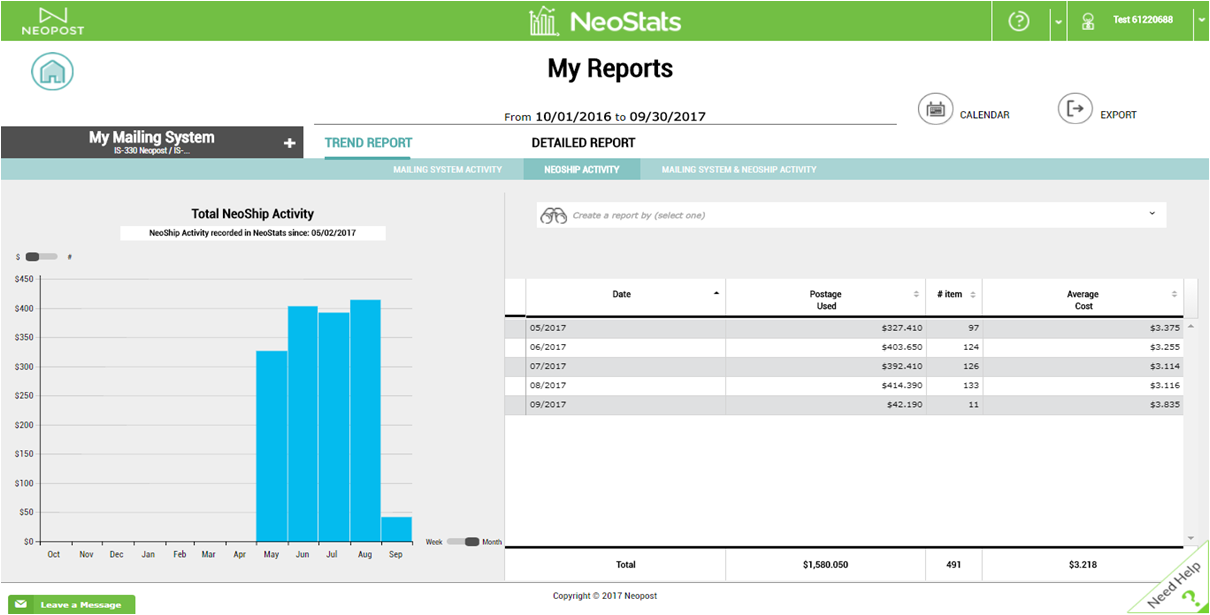Screen dimensions: 1210x615
Task: Click the binoculars icon in the report bar
Action: tap(556, 214)
